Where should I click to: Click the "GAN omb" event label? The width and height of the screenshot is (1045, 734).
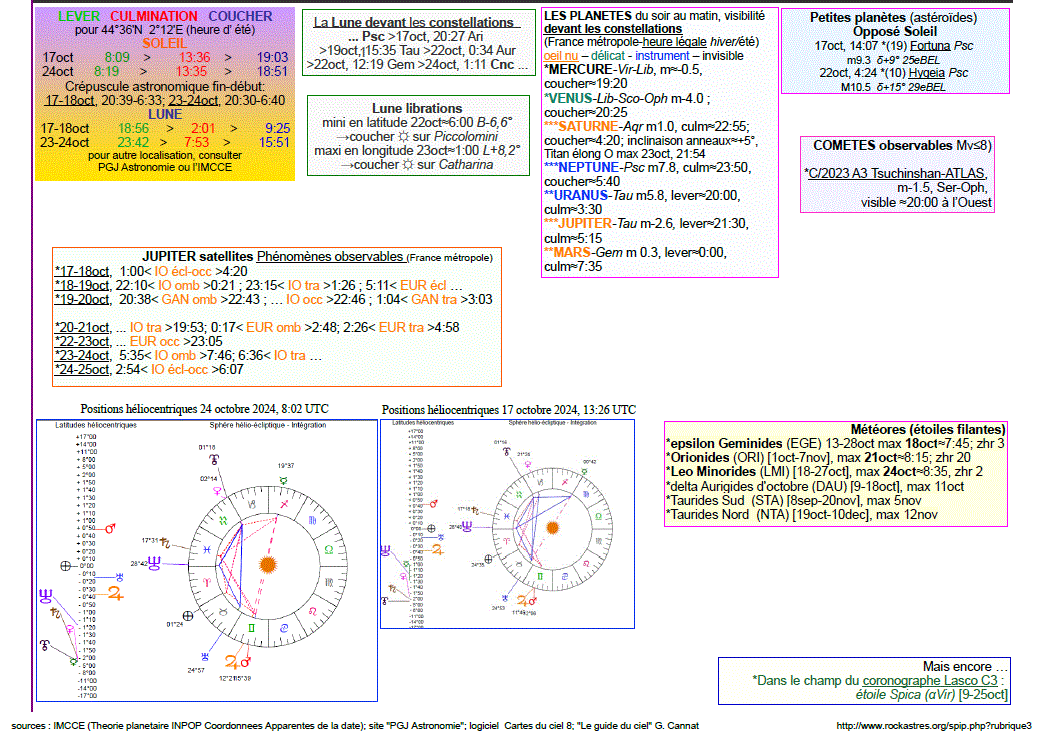coord(189,299)
